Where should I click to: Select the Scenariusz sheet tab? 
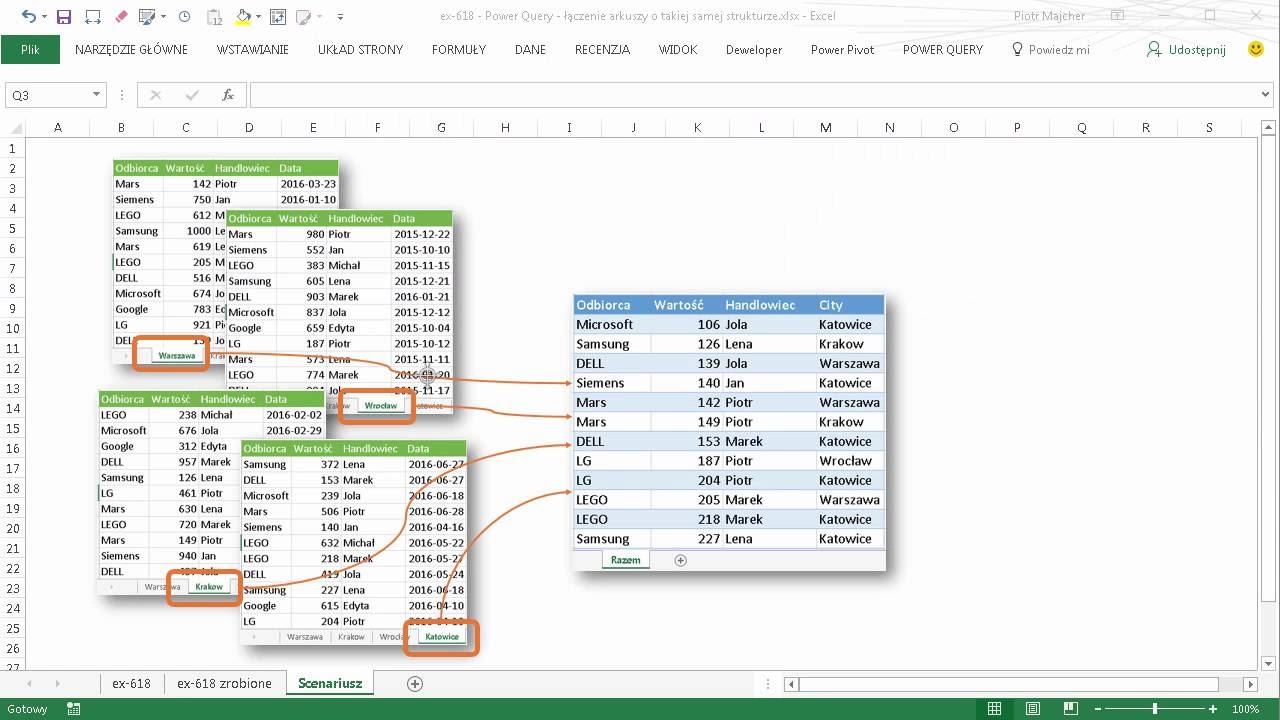330,684
